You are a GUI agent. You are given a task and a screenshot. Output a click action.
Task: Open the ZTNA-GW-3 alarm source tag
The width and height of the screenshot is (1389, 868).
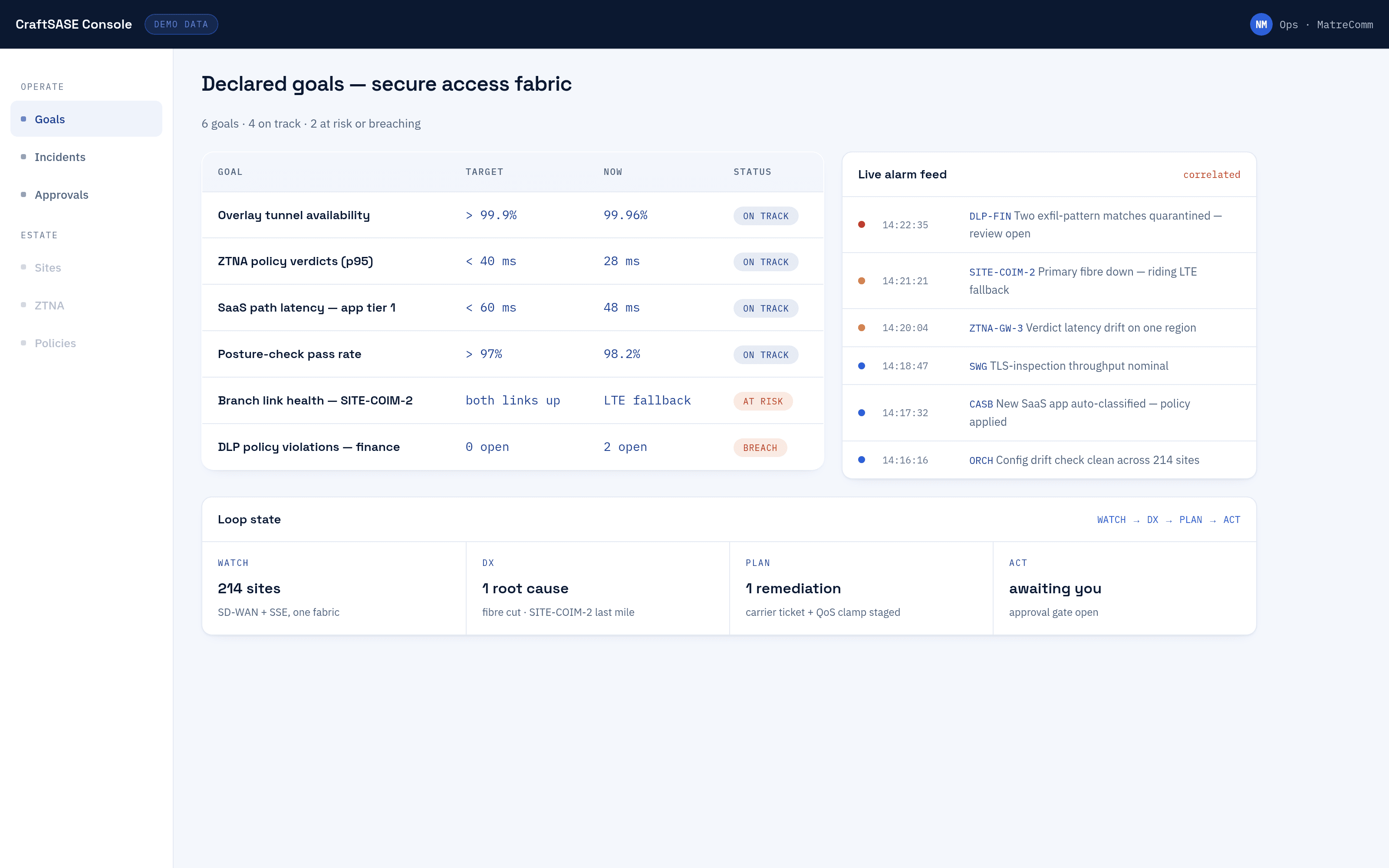pyautogui.click(x=996, y=329)
